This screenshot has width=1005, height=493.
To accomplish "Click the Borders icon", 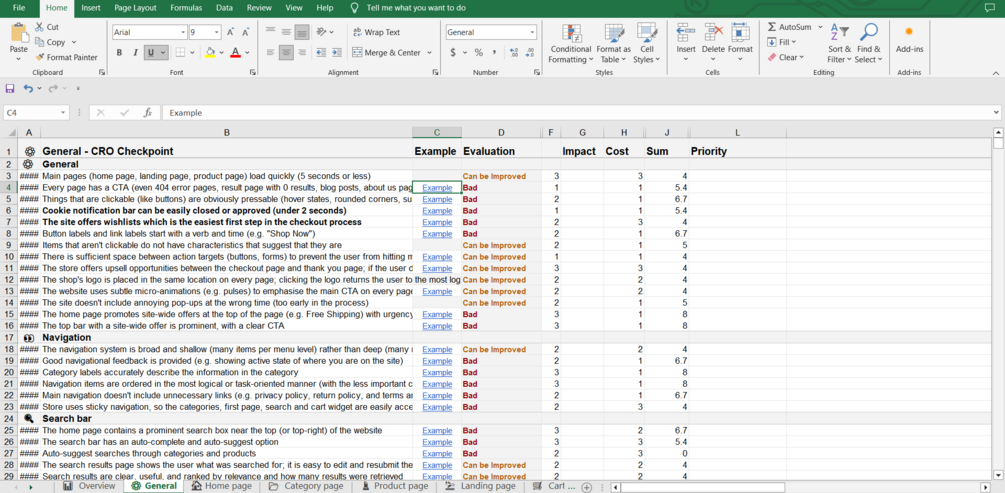I will [180, 53].
